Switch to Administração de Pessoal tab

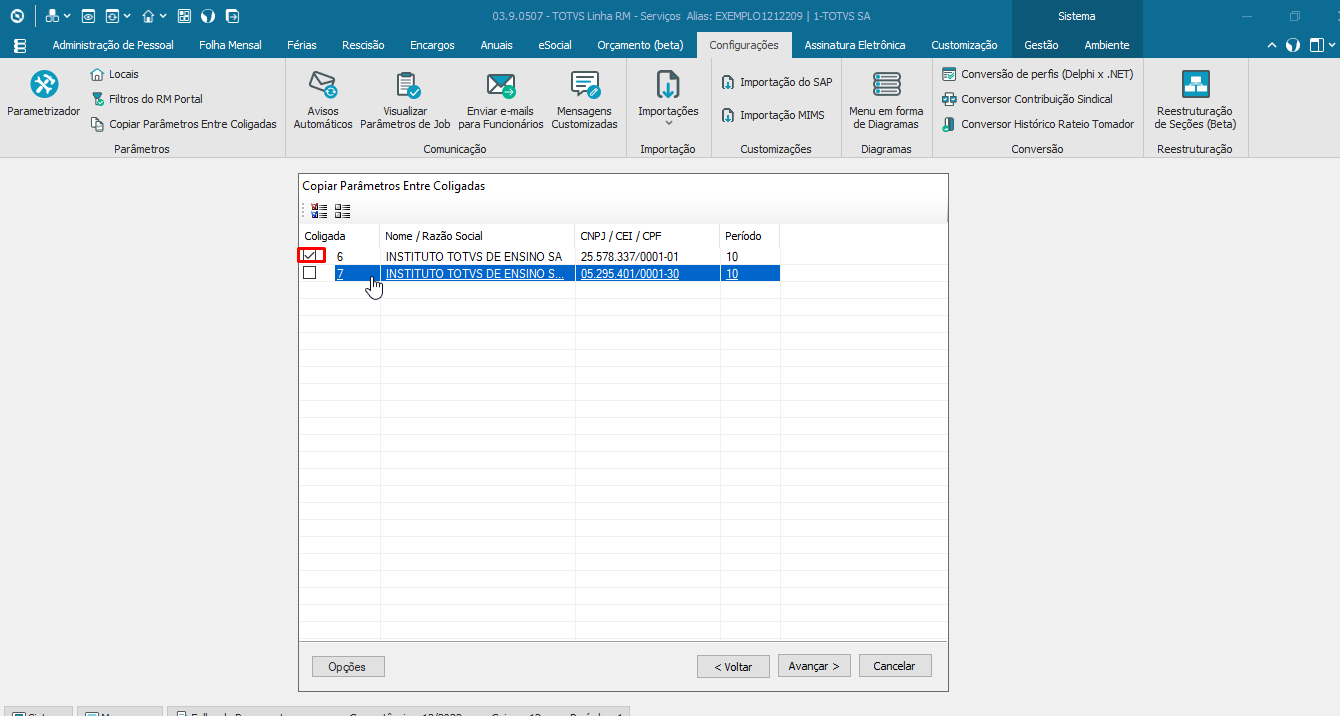click(x=113, y=45)
